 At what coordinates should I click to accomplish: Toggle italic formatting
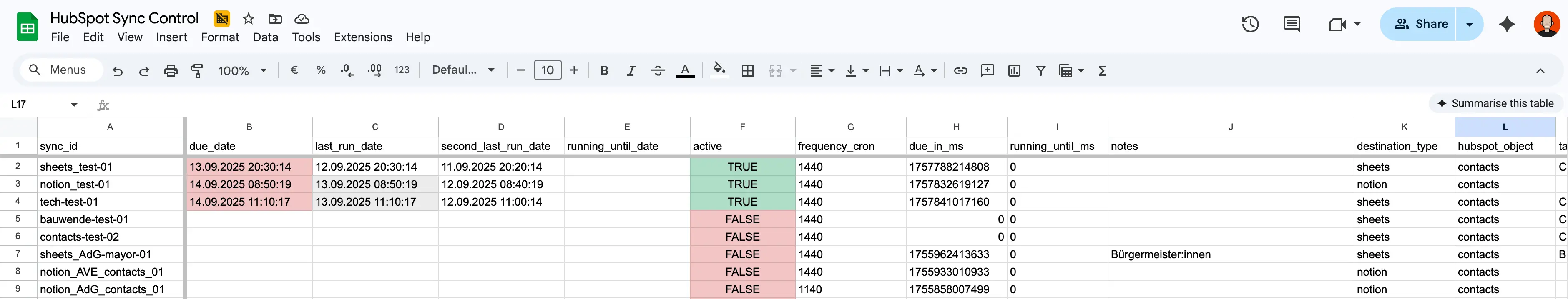click(631, 70)
